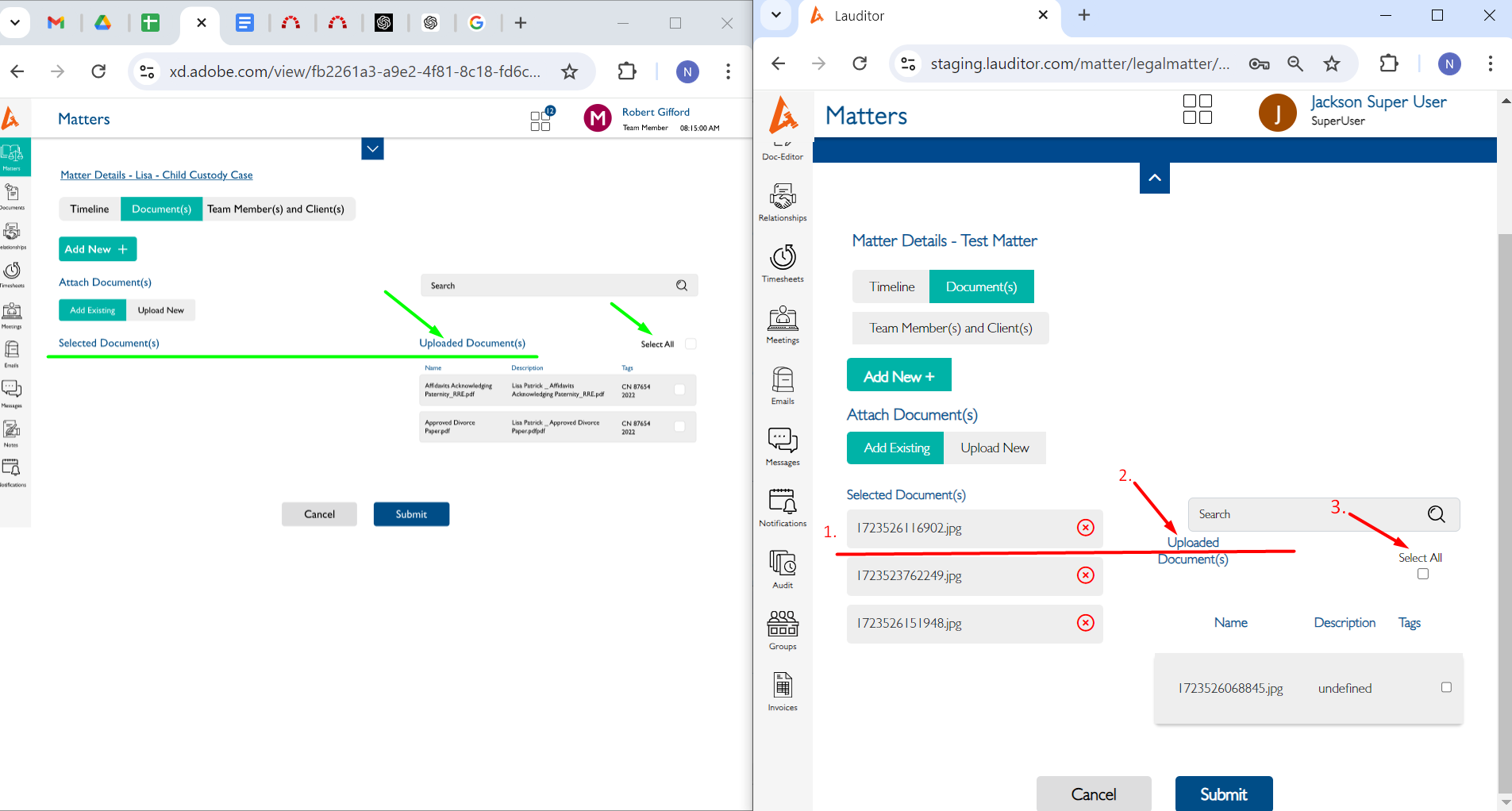This screenshot has width=1512, height=811.
Task: Open the Team Member(s) and Client(s) tab
Action: pyautogui.click(x=949, y=328)
